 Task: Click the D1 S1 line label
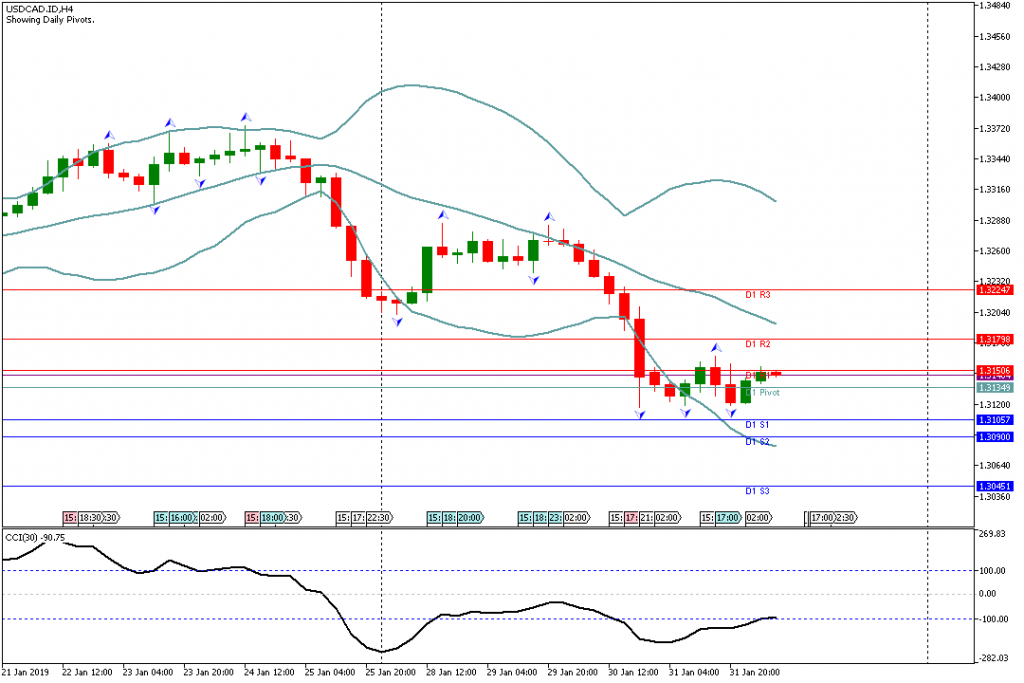tap(757, 426)
